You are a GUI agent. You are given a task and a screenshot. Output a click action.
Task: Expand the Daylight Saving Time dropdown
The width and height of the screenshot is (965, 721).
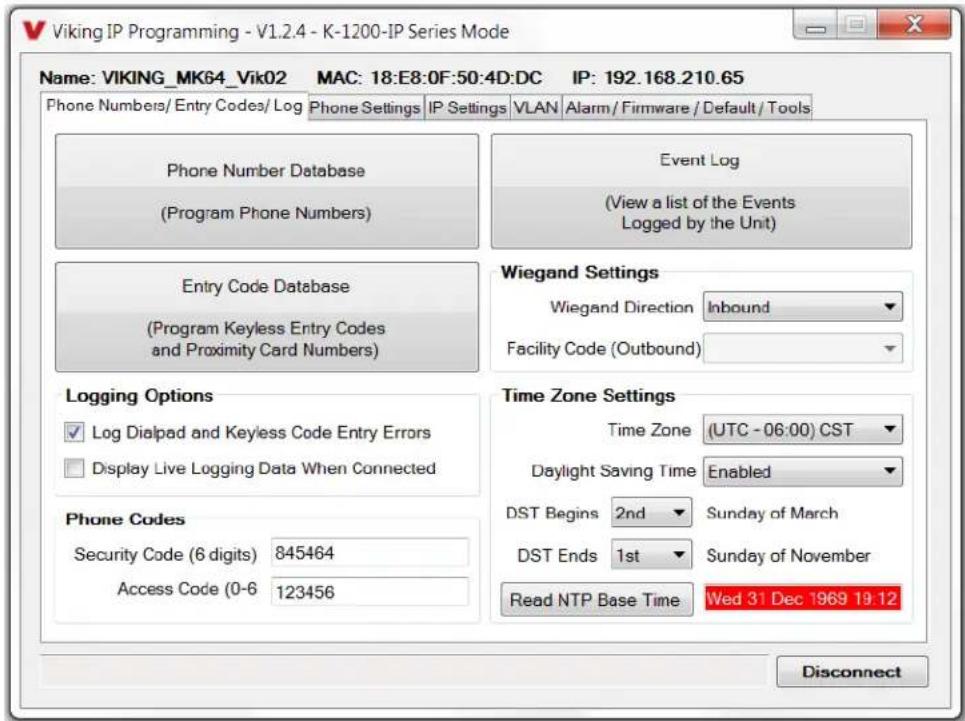pyautogui.click(x=803, y=471)
